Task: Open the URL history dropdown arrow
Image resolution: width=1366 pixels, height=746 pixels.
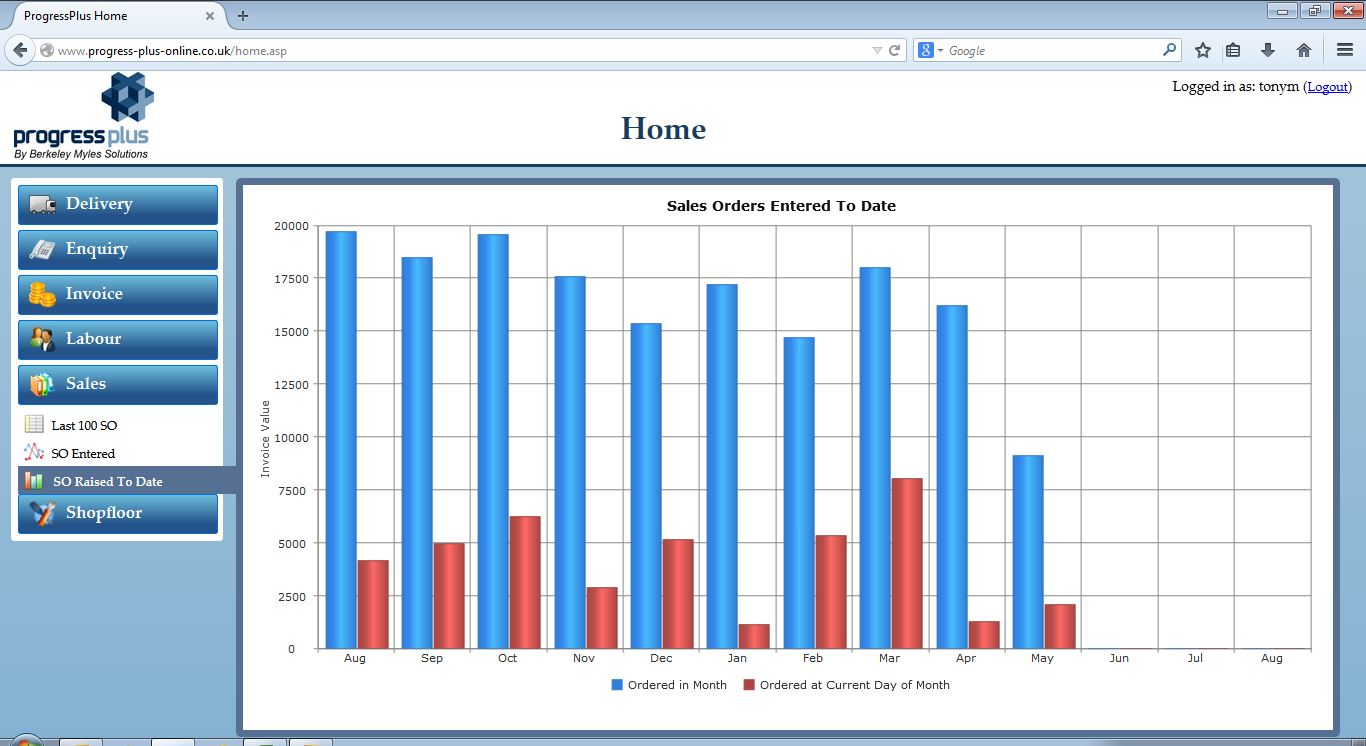Action: point(877,50)
